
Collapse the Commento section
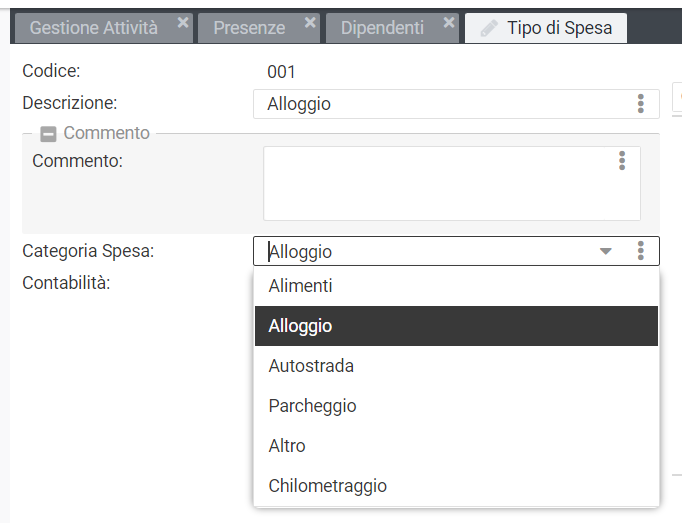[x=48, y=133]
